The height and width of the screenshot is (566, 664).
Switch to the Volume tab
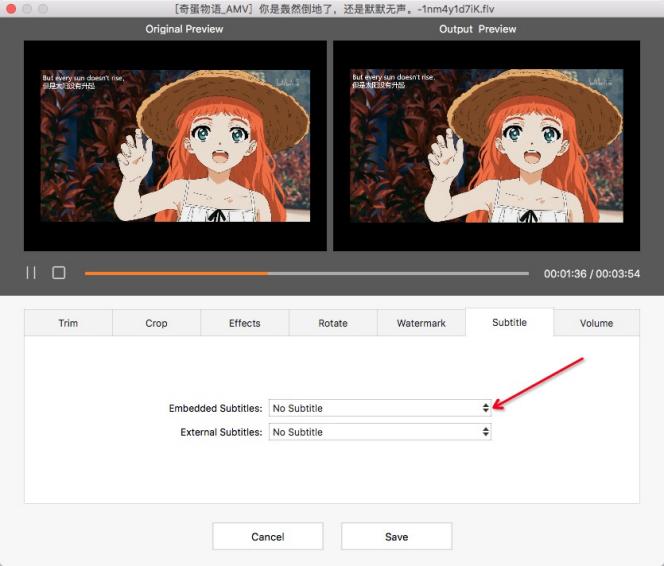click(x=597, y=323)
